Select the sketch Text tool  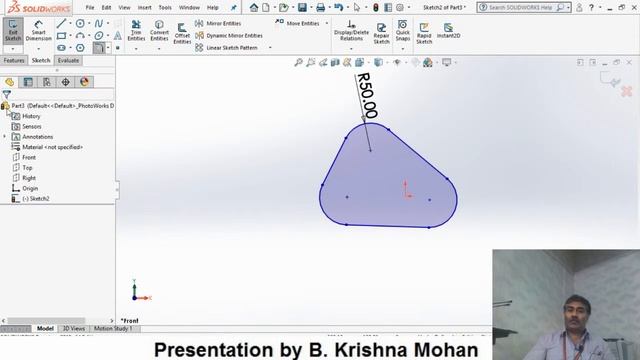click(118, 36)
